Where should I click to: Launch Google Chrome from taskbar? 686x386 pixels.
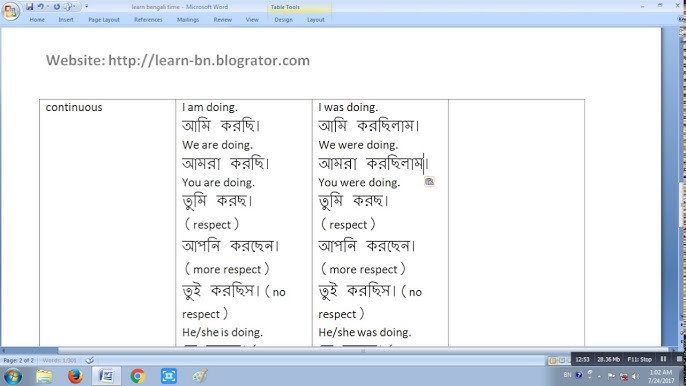[137, 376]
